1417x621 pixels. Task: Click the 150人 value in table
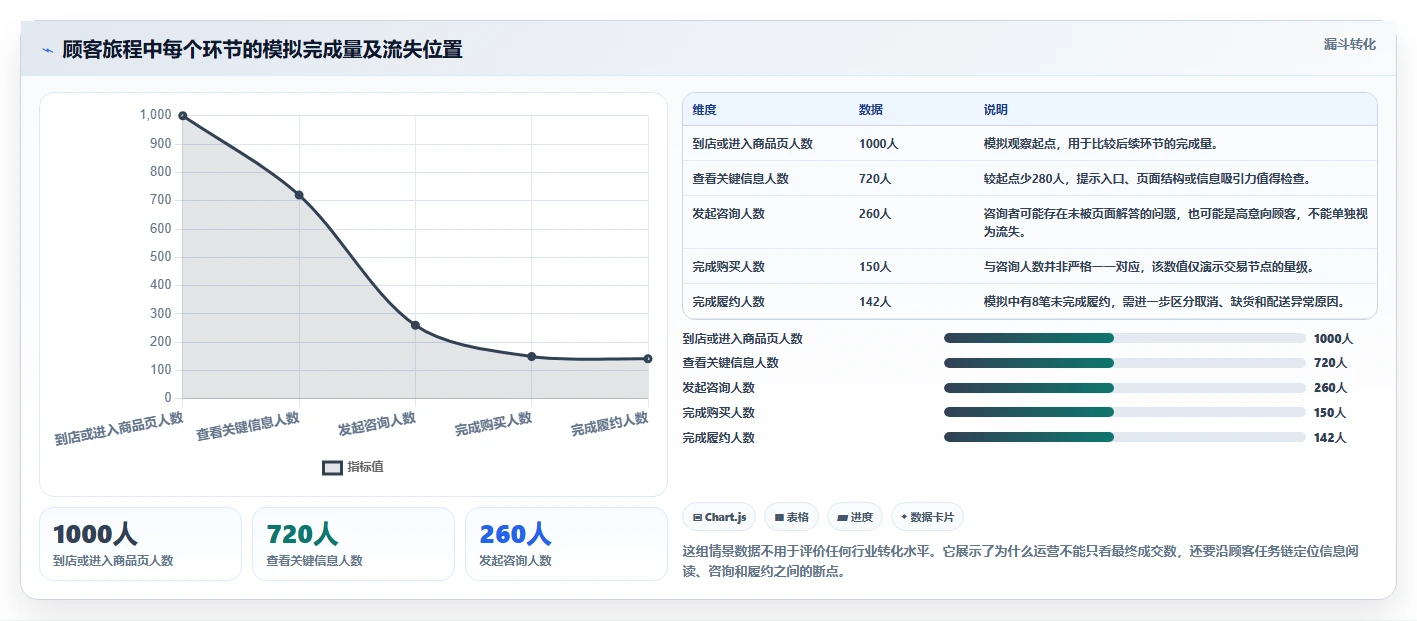(875, 267)
